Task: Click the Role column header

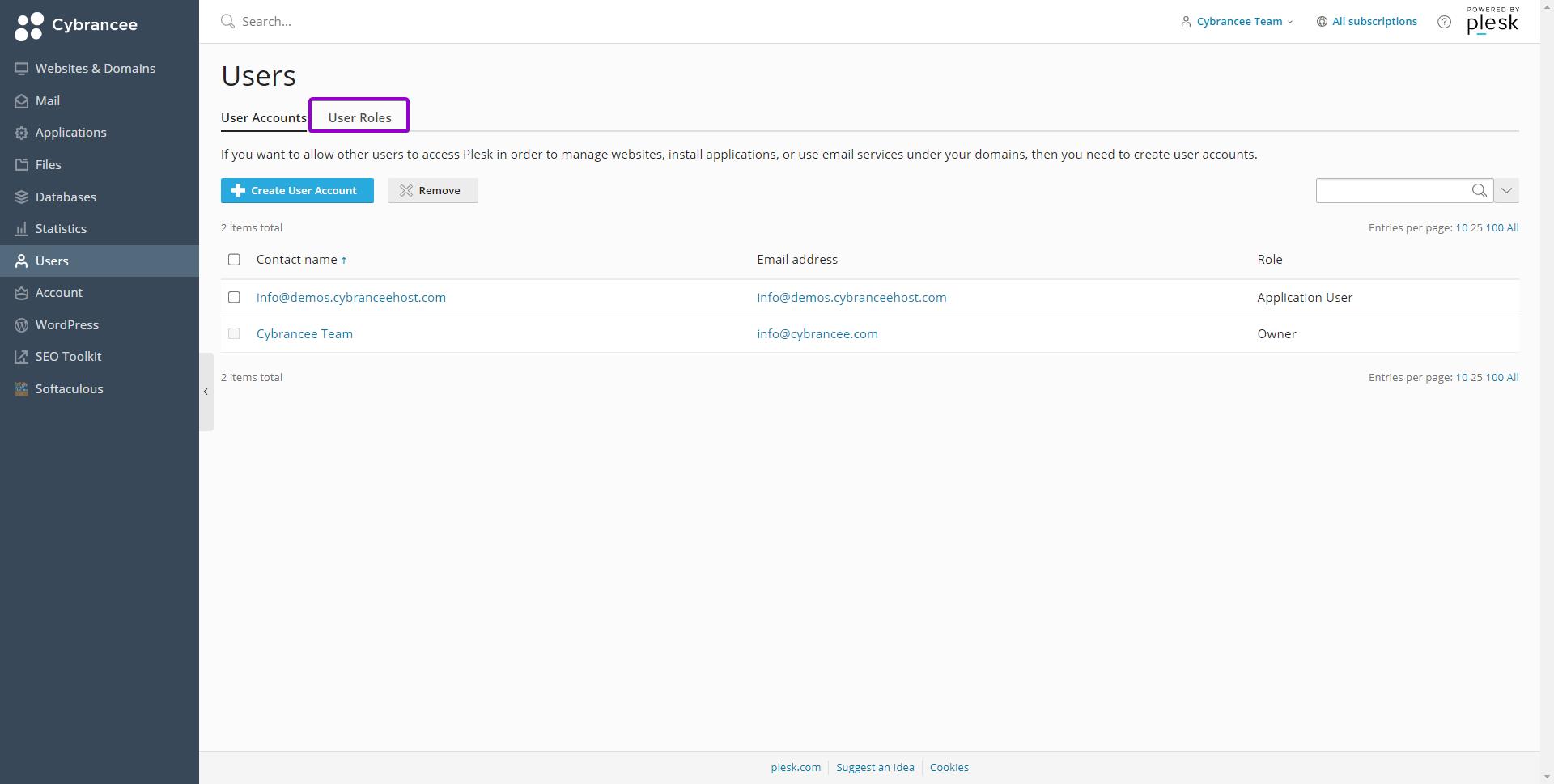Action: pyautogui.click(x=1269, y=260)
